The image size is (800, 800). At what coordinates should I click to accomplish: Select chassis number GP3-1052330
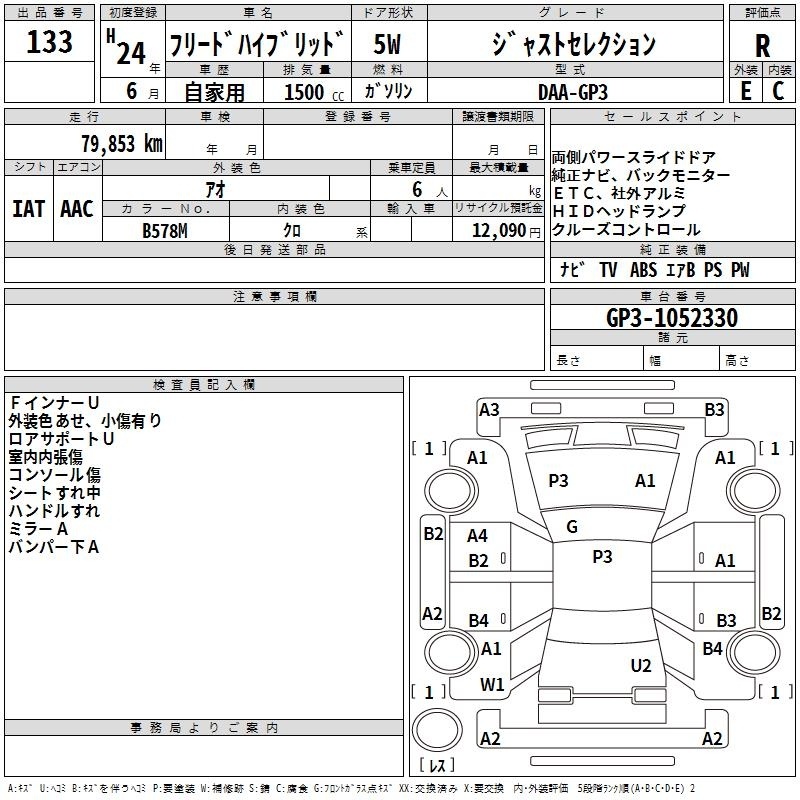click(672, 318)
